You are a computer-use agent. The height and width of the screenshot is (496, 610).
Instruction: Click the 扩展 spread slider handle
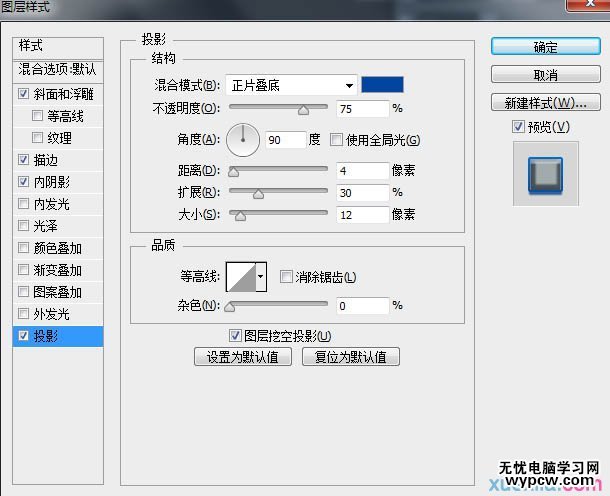click(258, 194)
